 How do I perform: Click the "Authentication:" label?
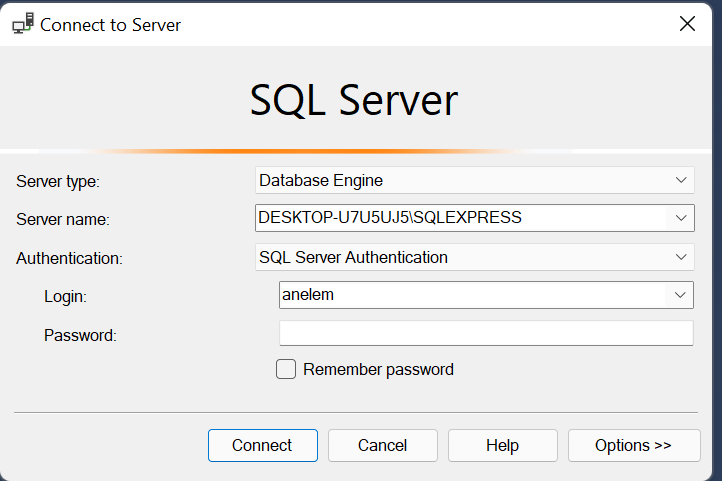(69, 258)
